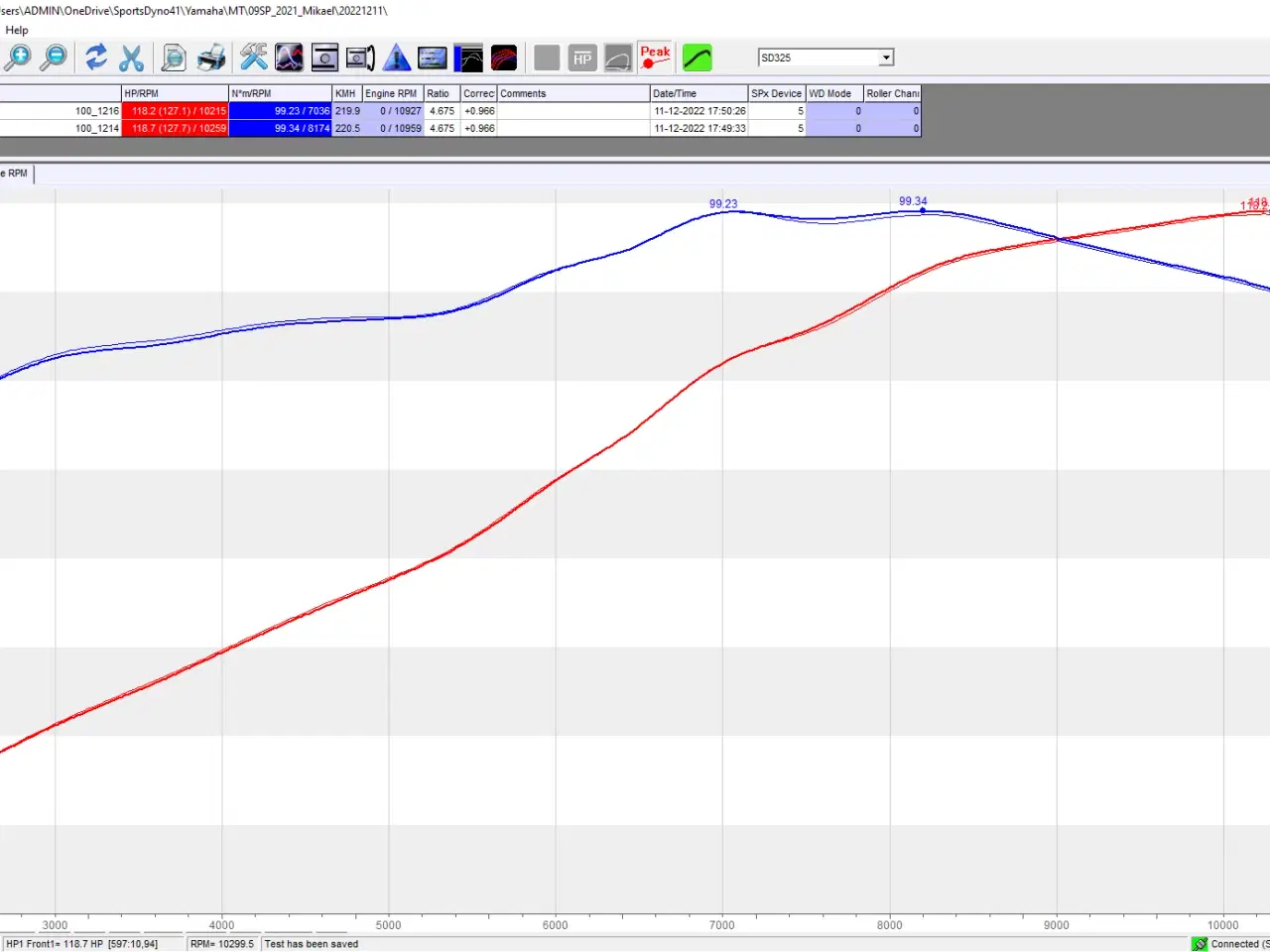Click blue cell 99.23 / 7036
The height and width of the screenshot is (952, 1270).
pos(281,111)
